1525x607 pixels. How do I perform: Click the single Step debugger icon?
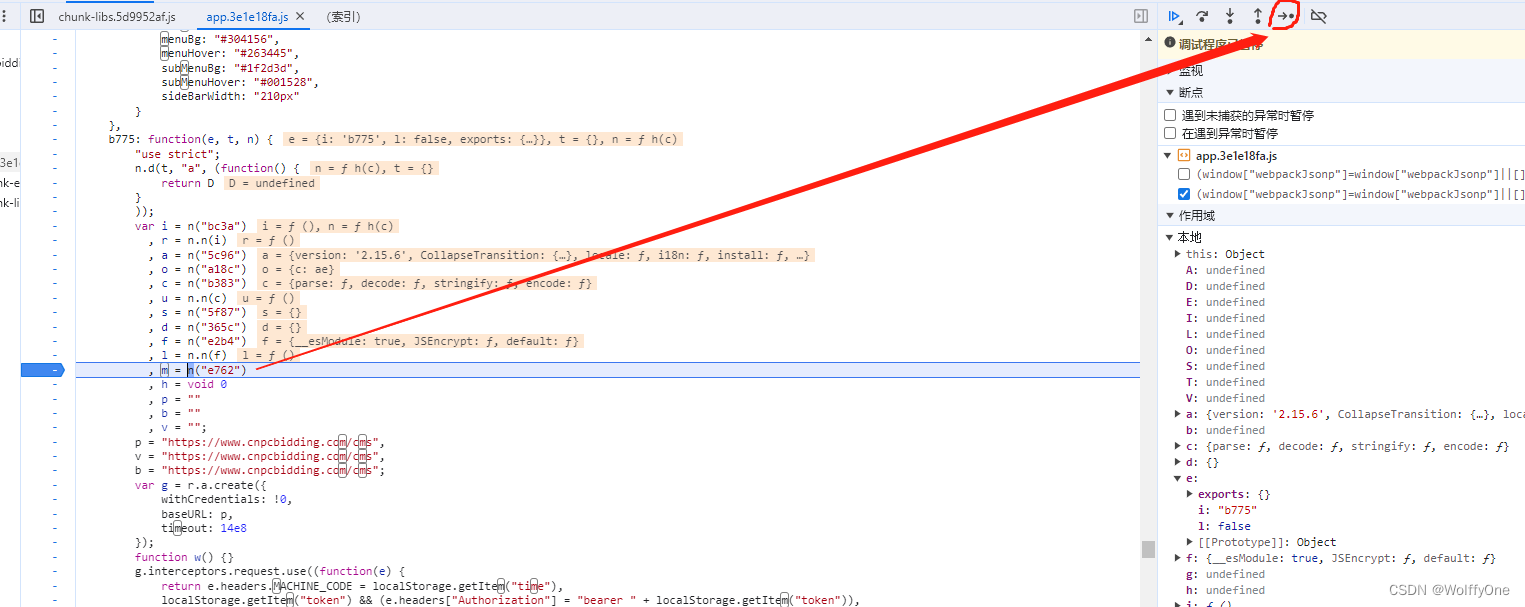pos(1286,16)
